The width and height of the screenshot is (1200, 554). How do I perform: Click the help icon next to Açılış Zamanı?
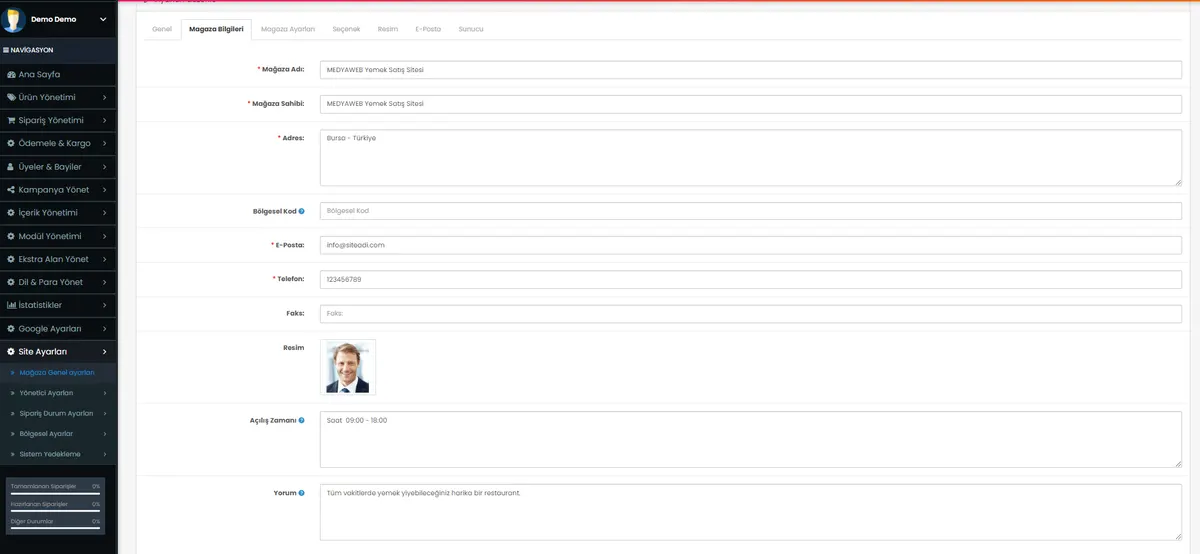click(x=301, y=421)
